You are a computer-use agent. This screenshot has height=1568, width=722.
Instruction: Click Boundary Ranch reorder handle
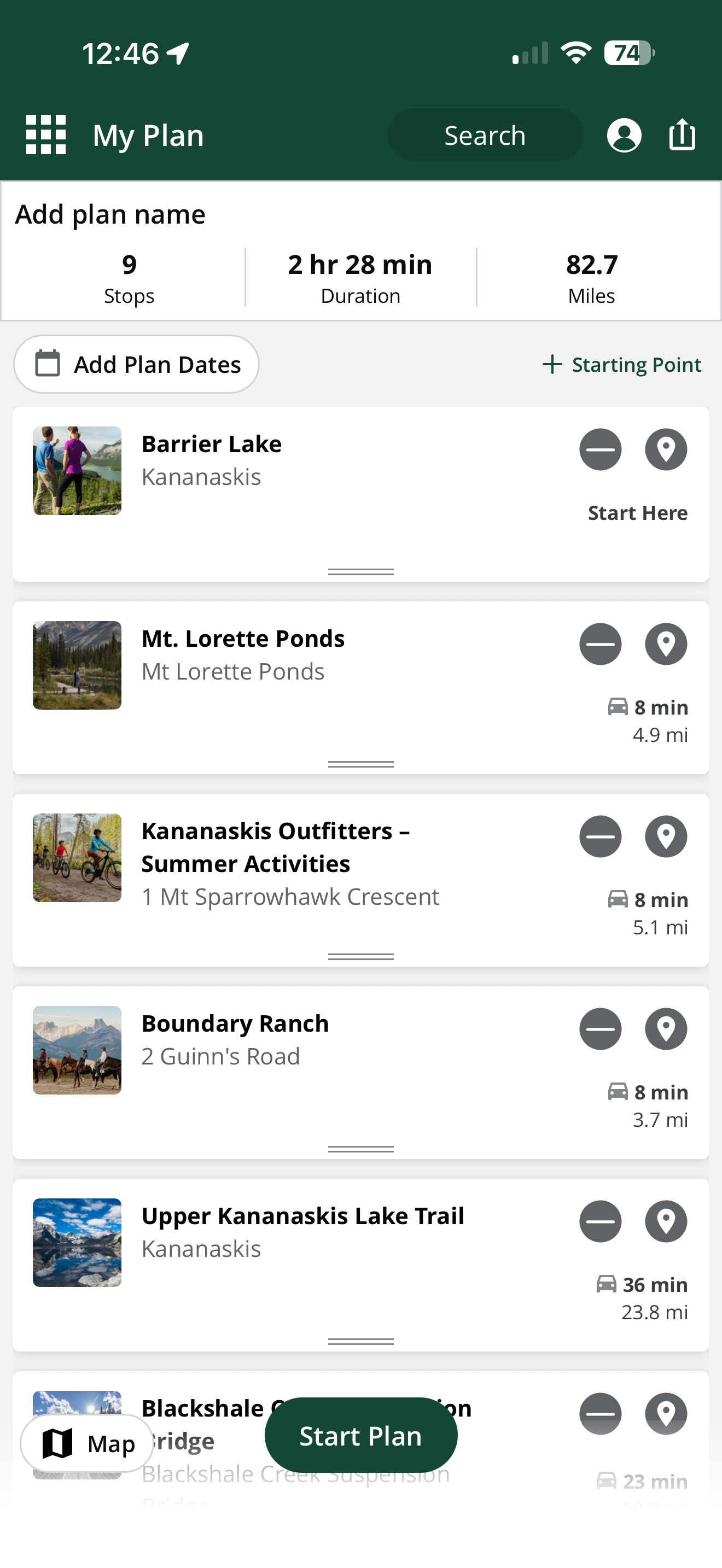[361, 1149]
